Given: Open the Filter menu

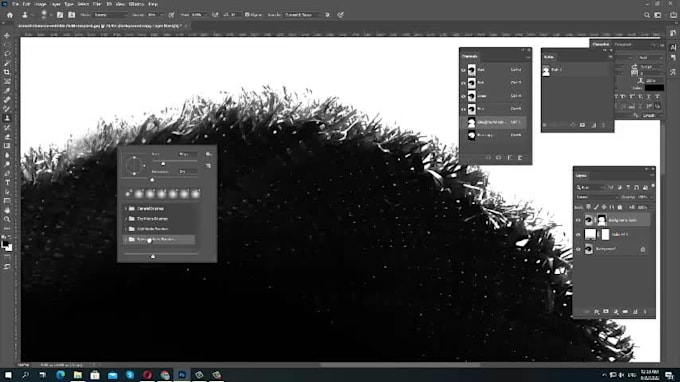Looking at the screenshot, I should click(97, 4).
